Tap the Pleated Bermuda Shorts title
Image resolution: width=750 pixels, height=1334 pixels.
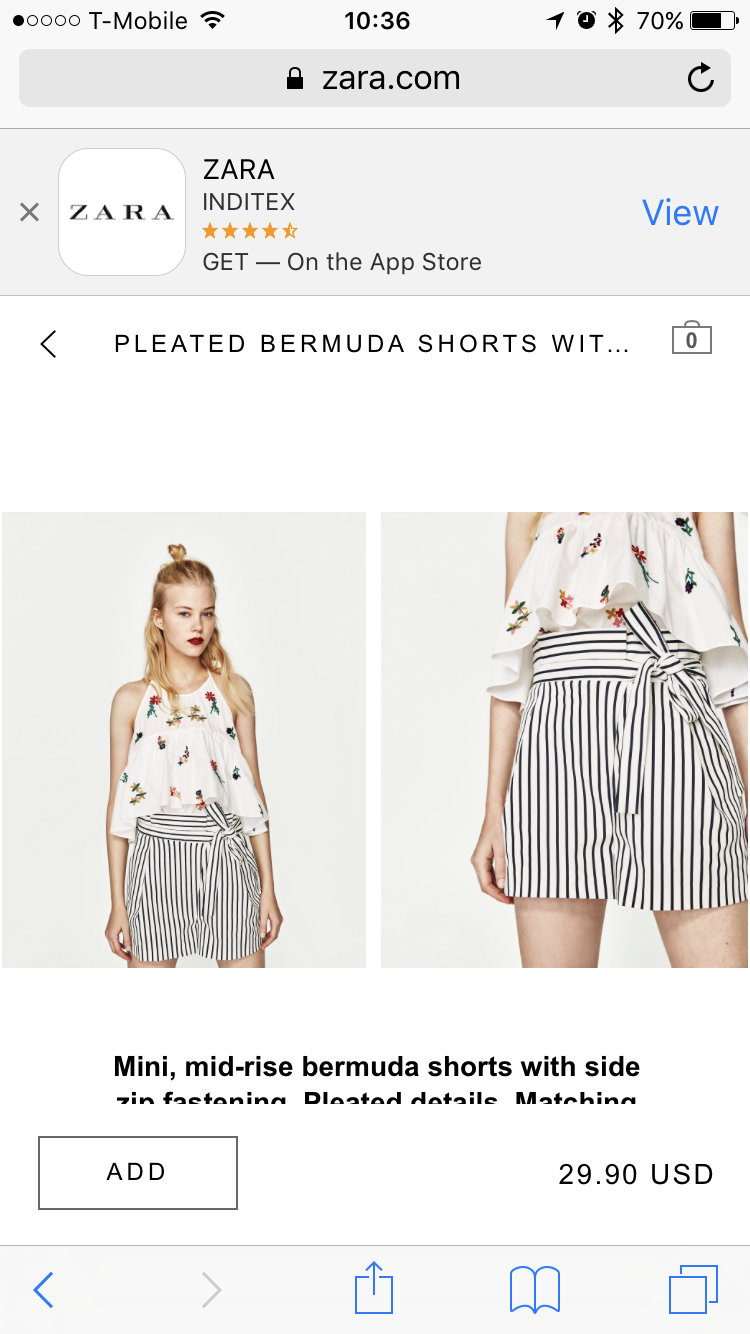(x=372, y=344)
